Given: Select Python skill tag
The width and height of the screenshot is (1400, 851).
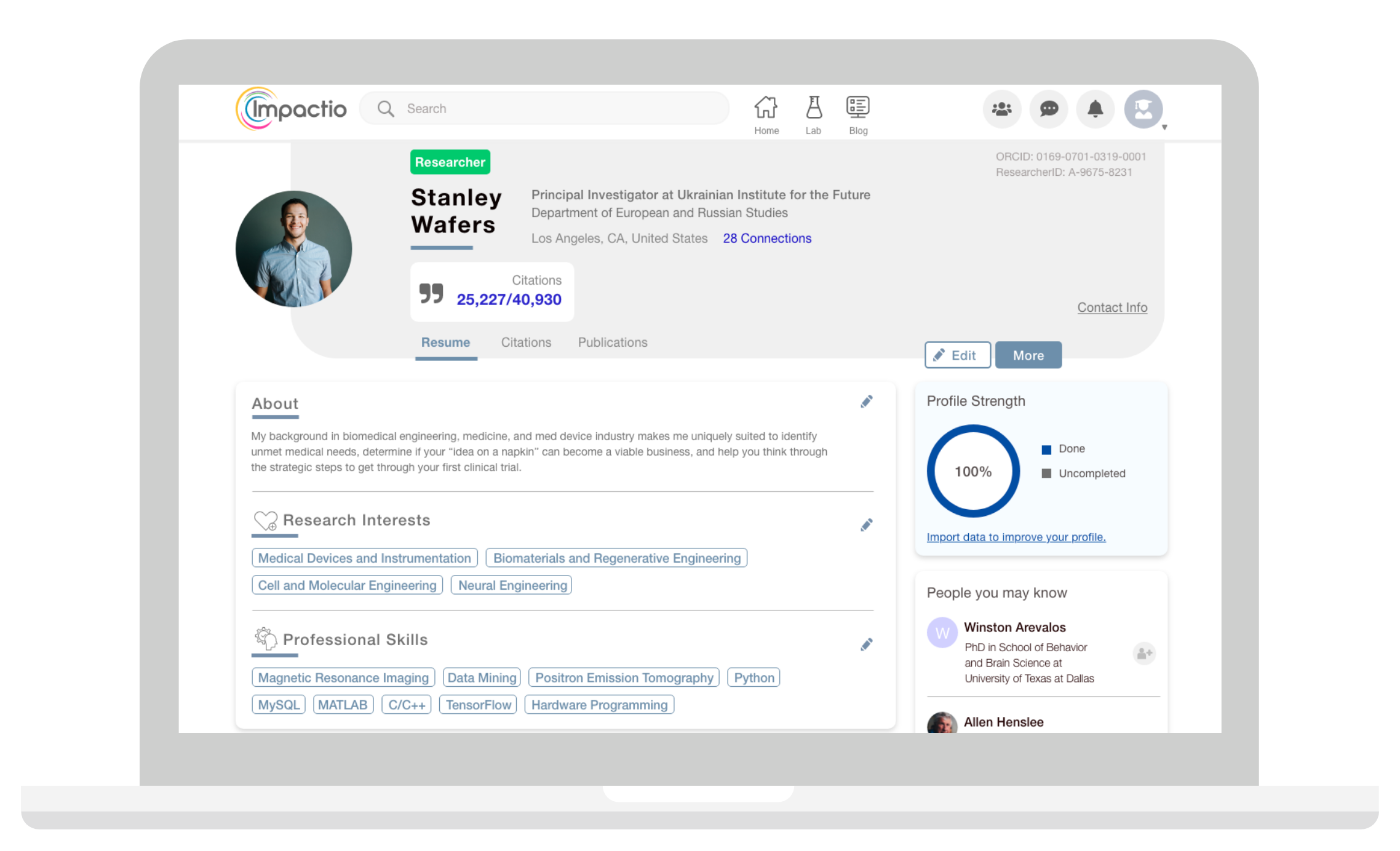Looking at the screenshot, I should click(x=754, y=677).
